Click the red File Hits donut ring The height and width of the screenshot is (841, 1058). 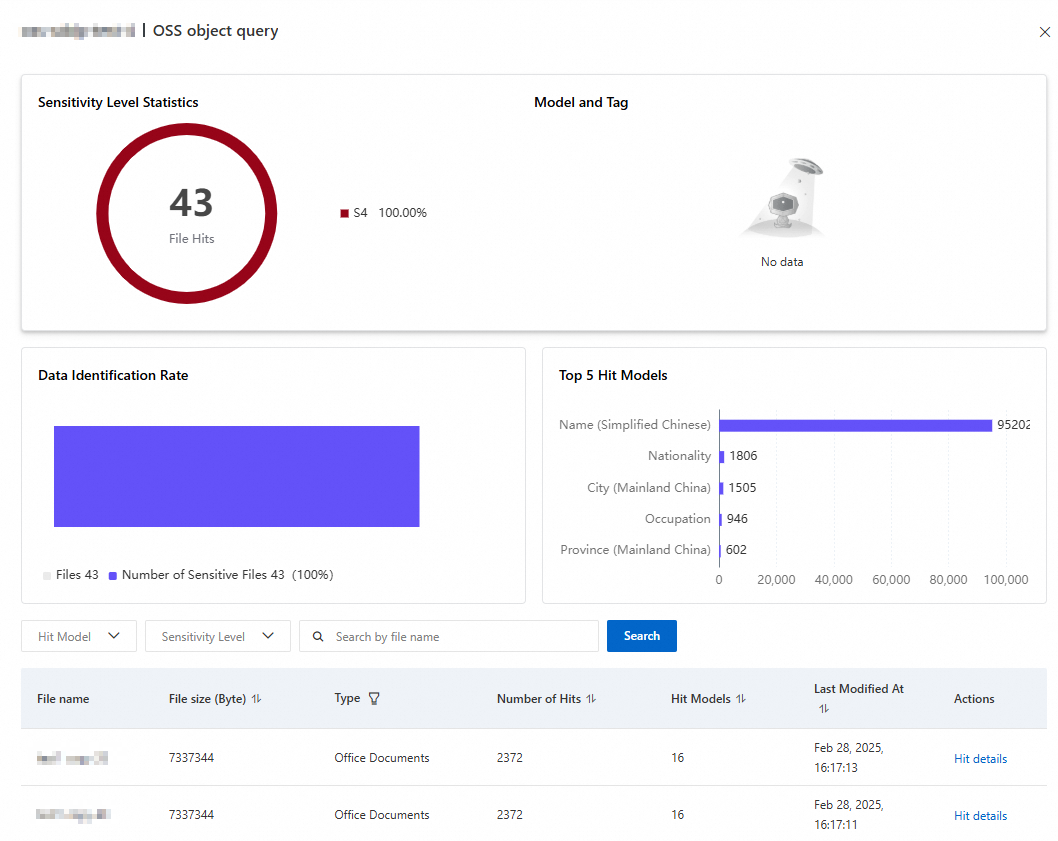[103, 213]
